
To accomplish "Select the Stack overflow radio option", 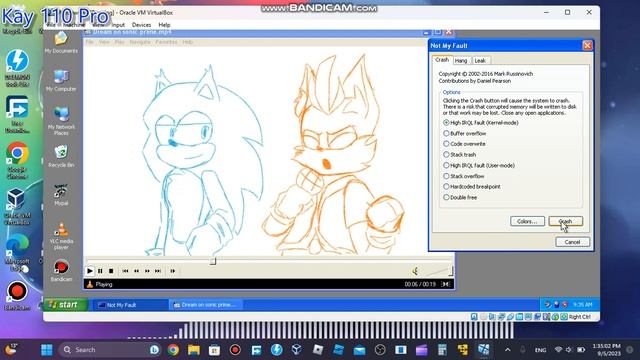I will coord(464,176).
